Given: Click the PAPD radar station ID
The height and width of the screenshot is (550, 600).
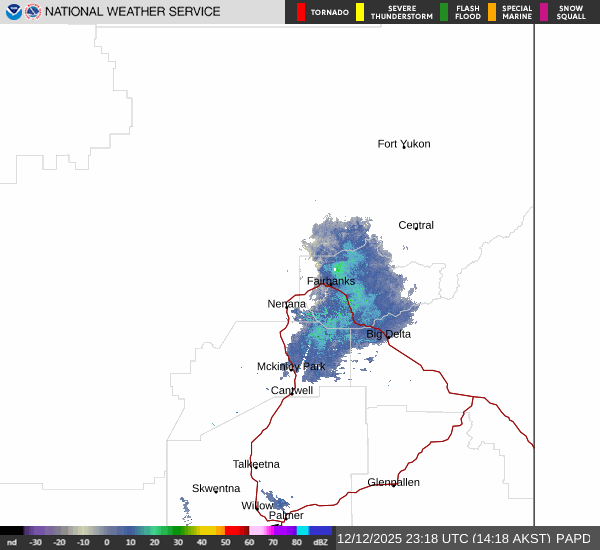Looking at the screenshot, I should coord(574,538).
